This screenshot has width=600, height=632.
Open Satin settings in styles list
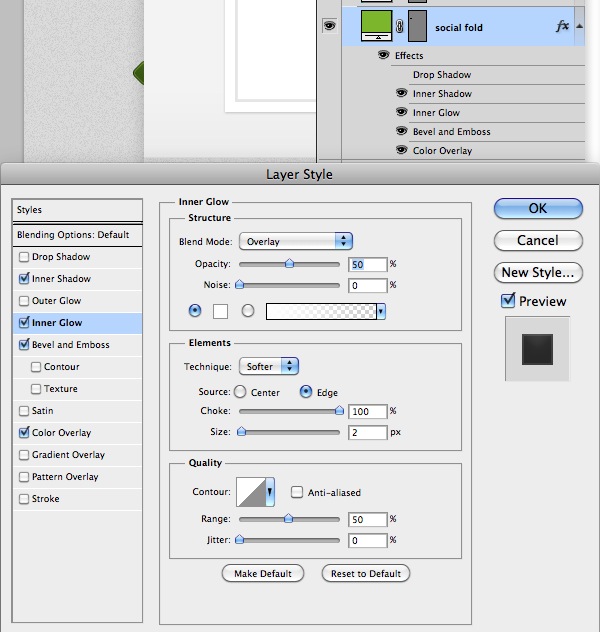tap(42, 411)
